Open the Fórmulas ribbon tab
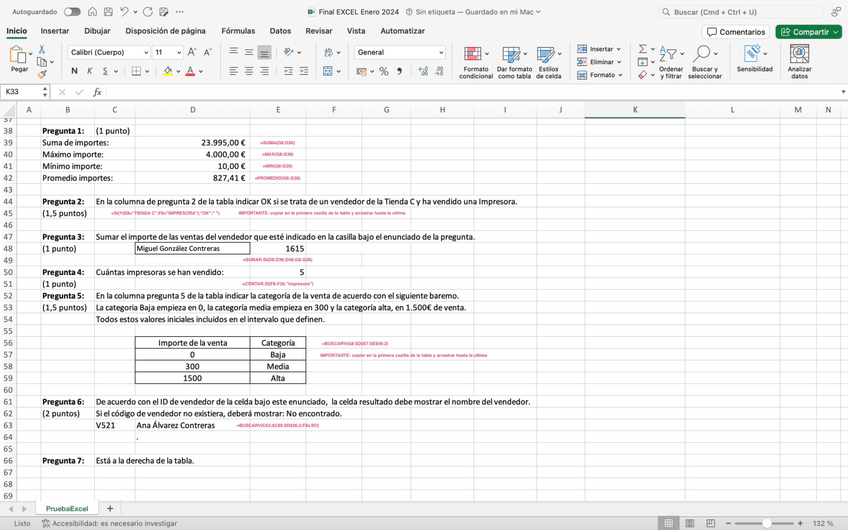 click(x=237, y=31)
